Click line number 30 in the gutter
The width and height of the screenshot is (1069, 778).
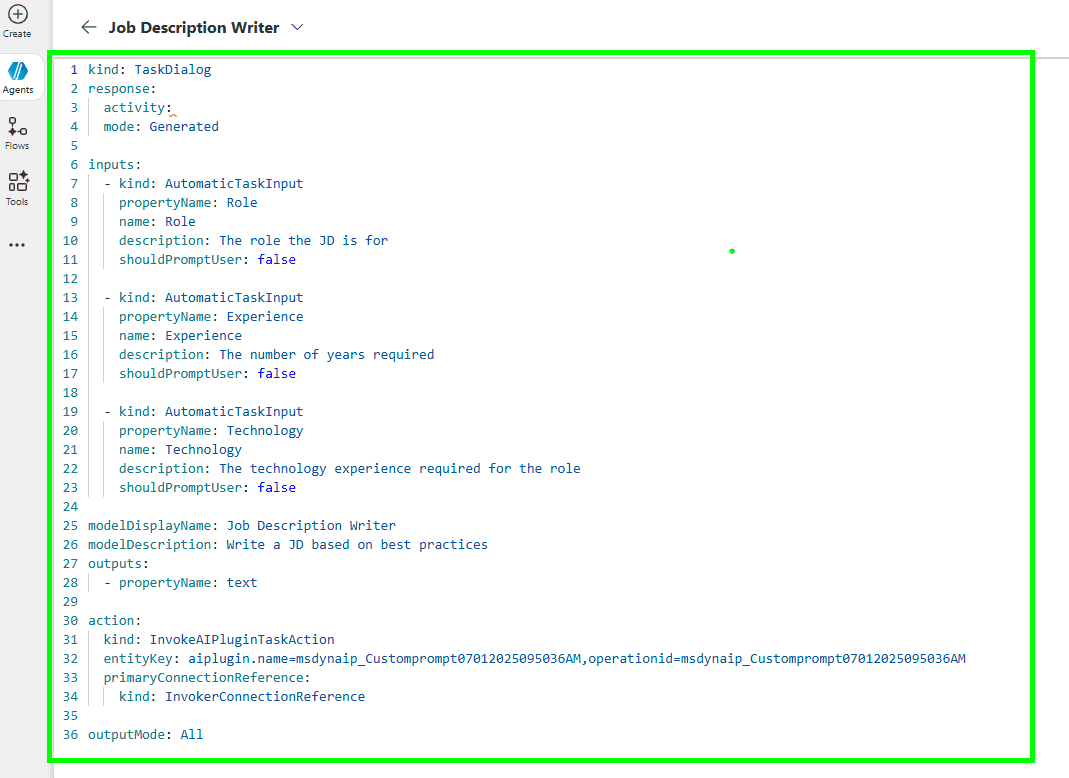pos(70,621)
